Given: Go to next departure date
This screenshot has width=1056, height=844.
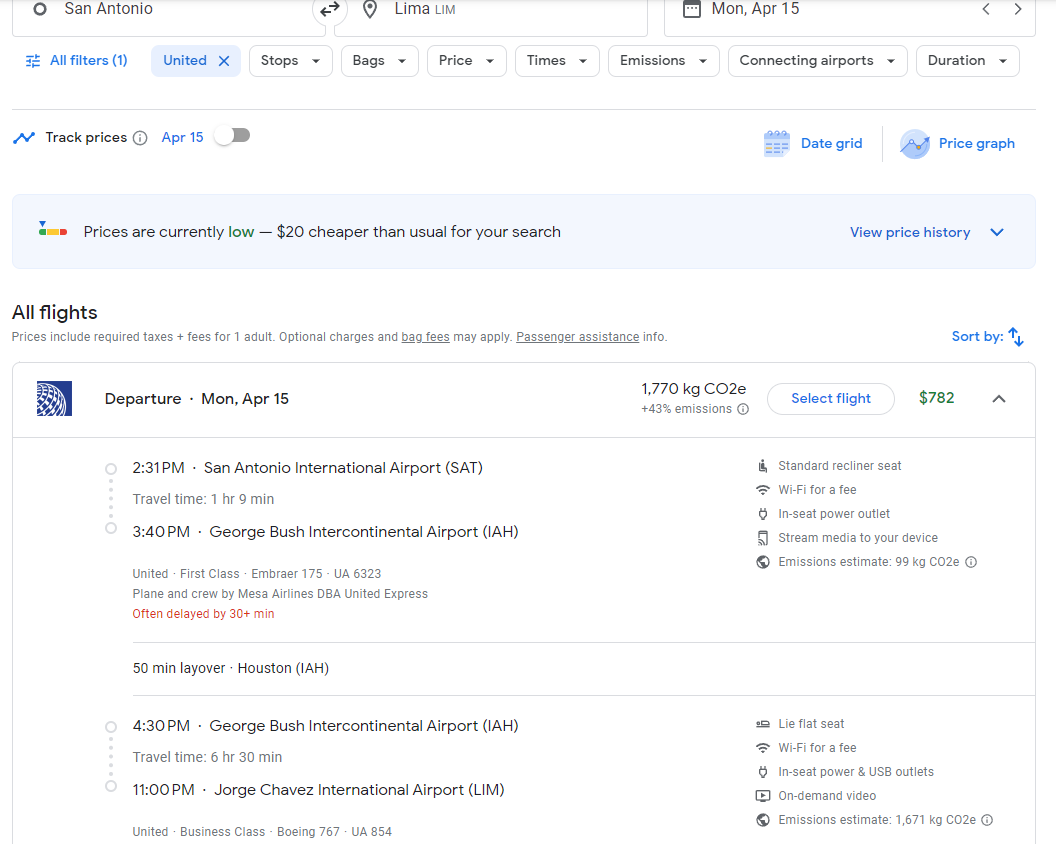Looking at the screenshot, I should [x=1018, y=10].
